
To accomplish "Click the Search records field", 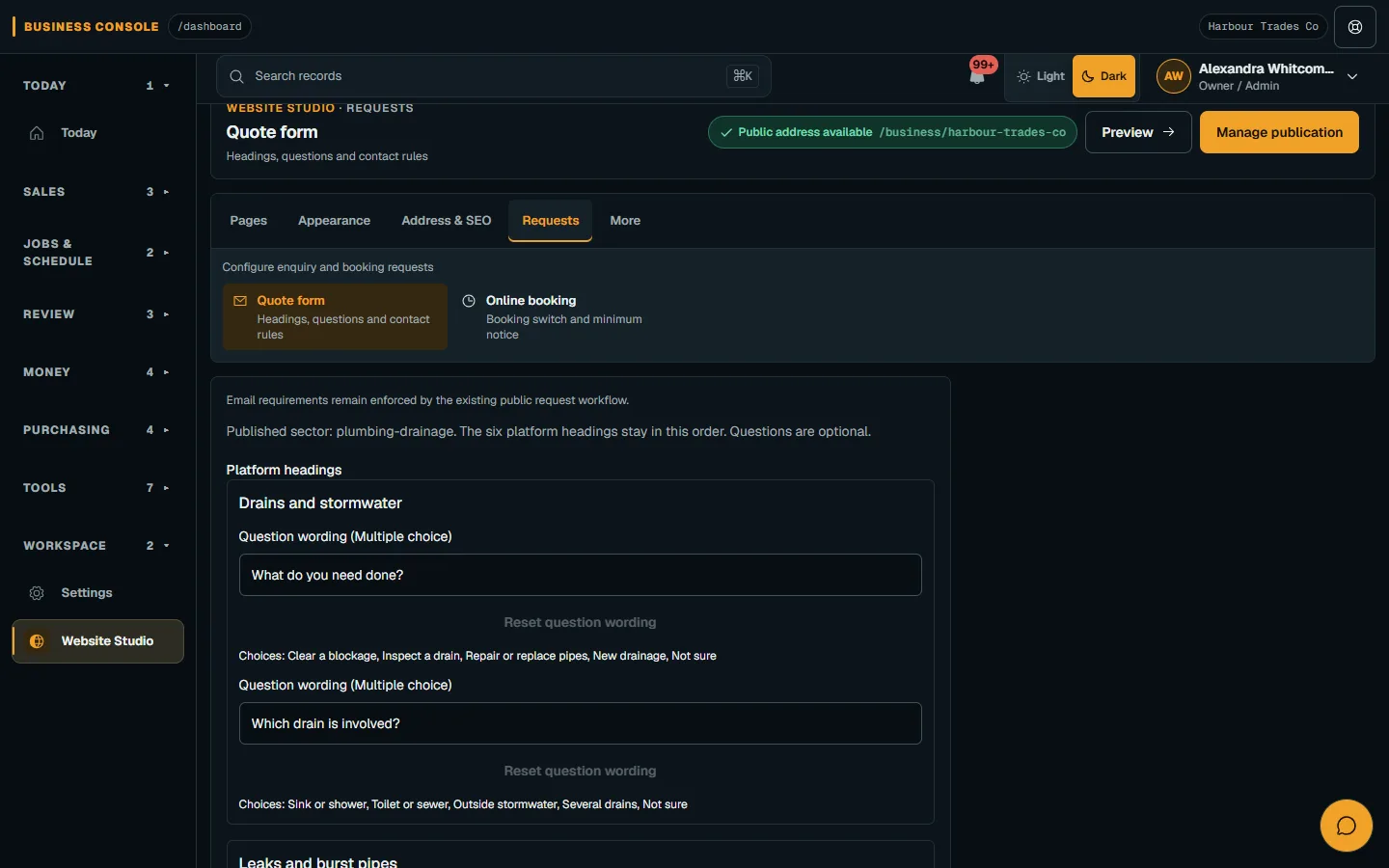I will point(494,76).
